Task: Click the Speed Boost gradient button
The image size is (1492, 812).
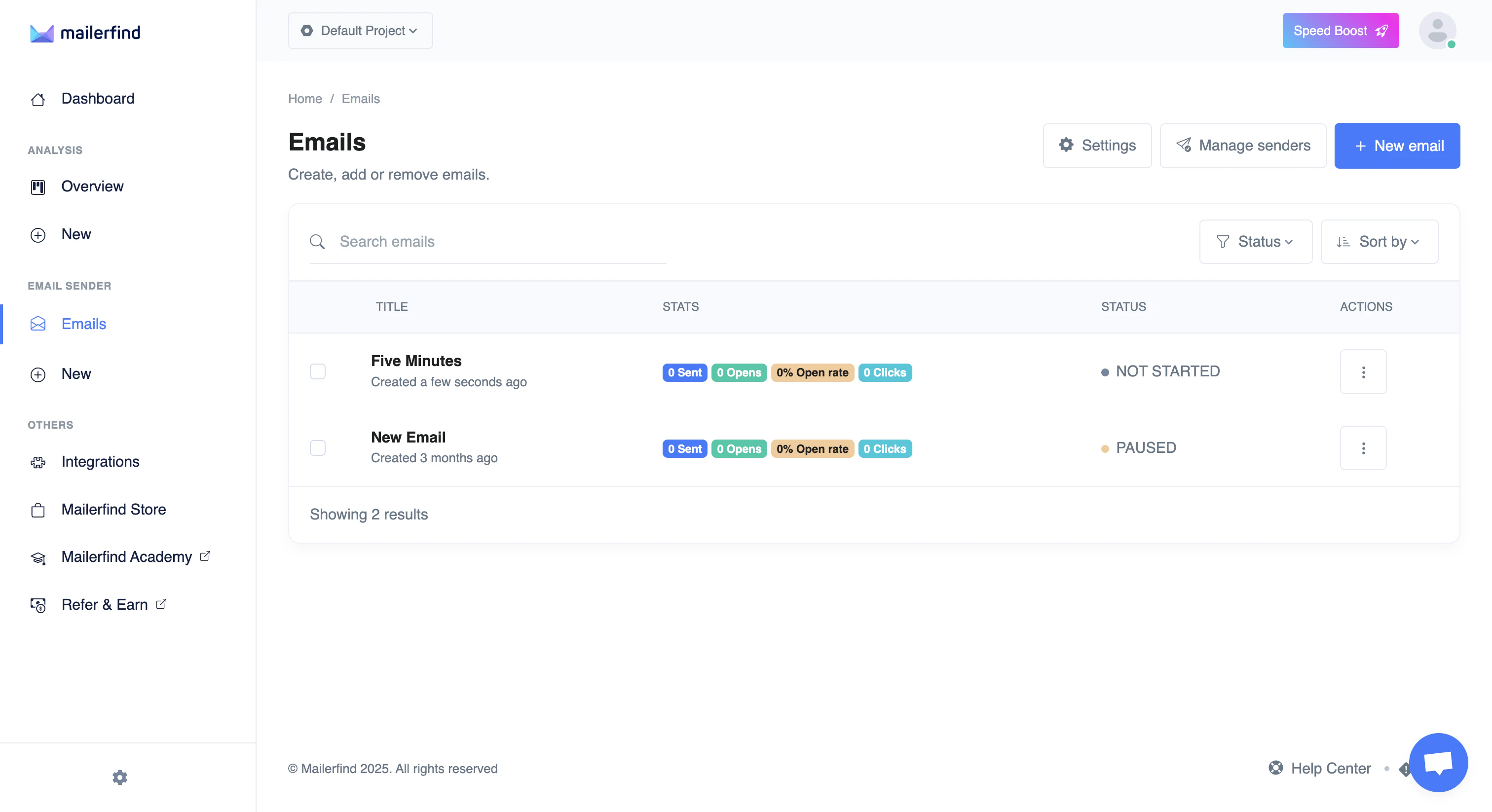Action: (1340, 30)
